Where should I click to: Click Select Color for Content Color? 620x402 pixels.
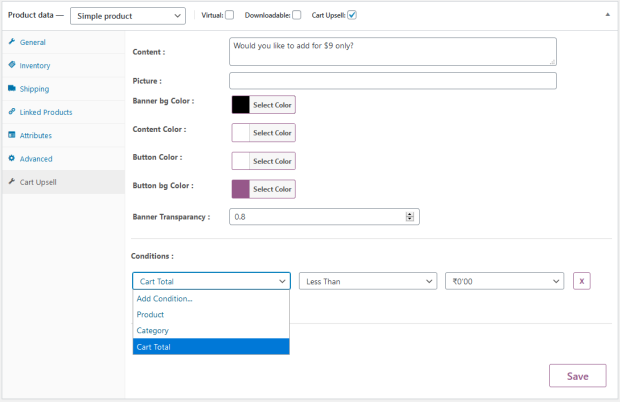pos(272,133)
